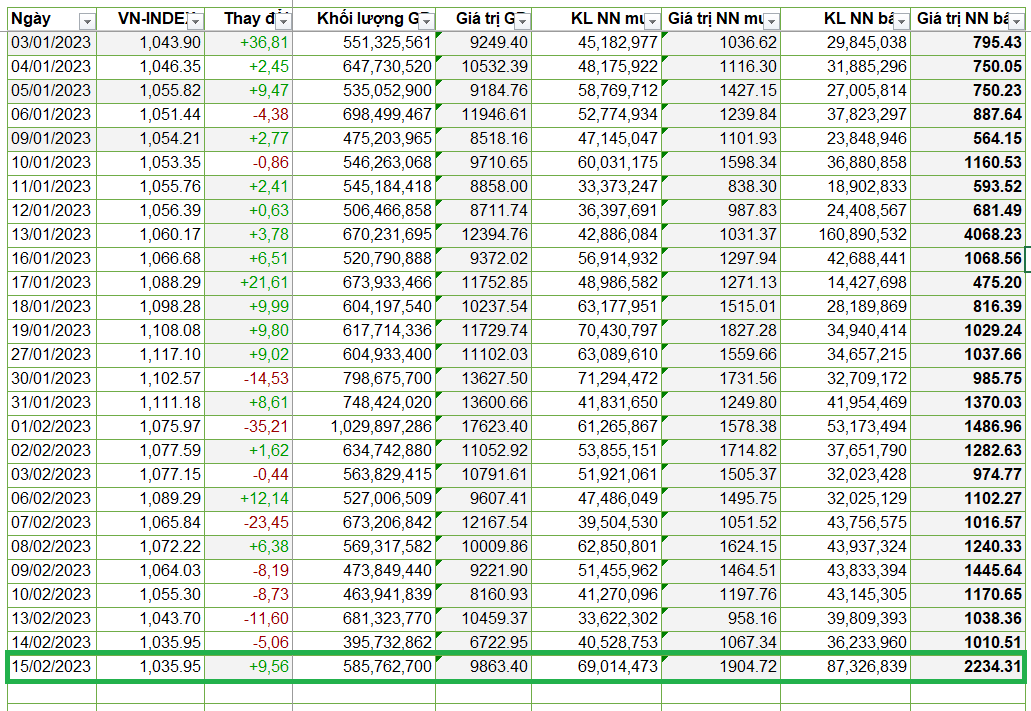Viewport: 1031px width, 711px height.
Task: Select change value -11,60
Action: pos(249,619)
